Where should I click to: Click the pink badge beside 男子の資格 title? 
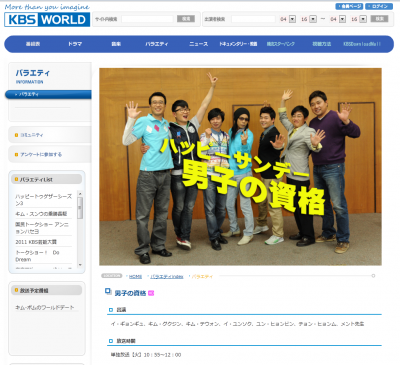click(x=151, y=293)
